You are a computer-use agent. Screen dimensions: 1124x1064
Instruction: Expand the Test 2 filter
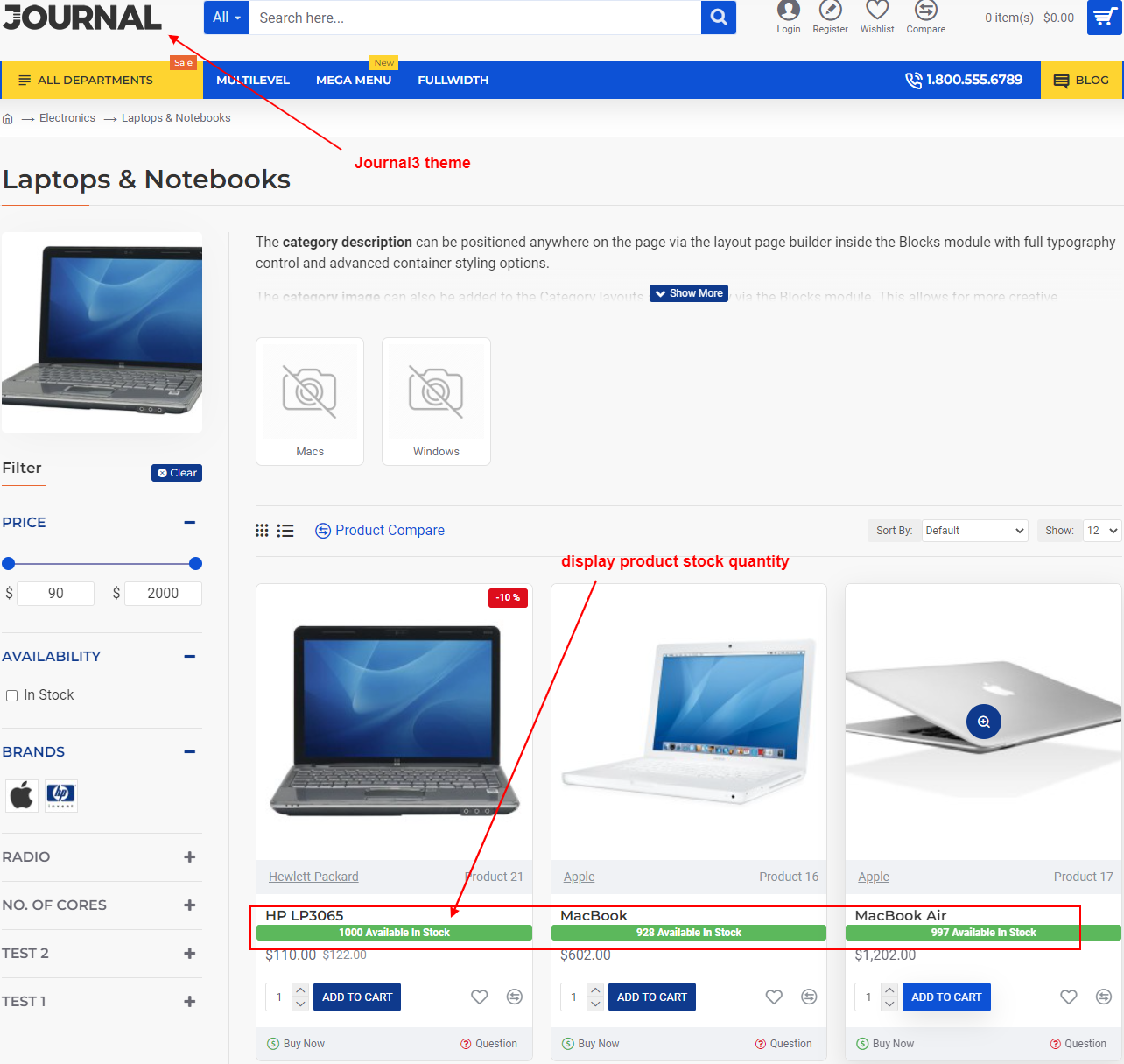(190, 953)
